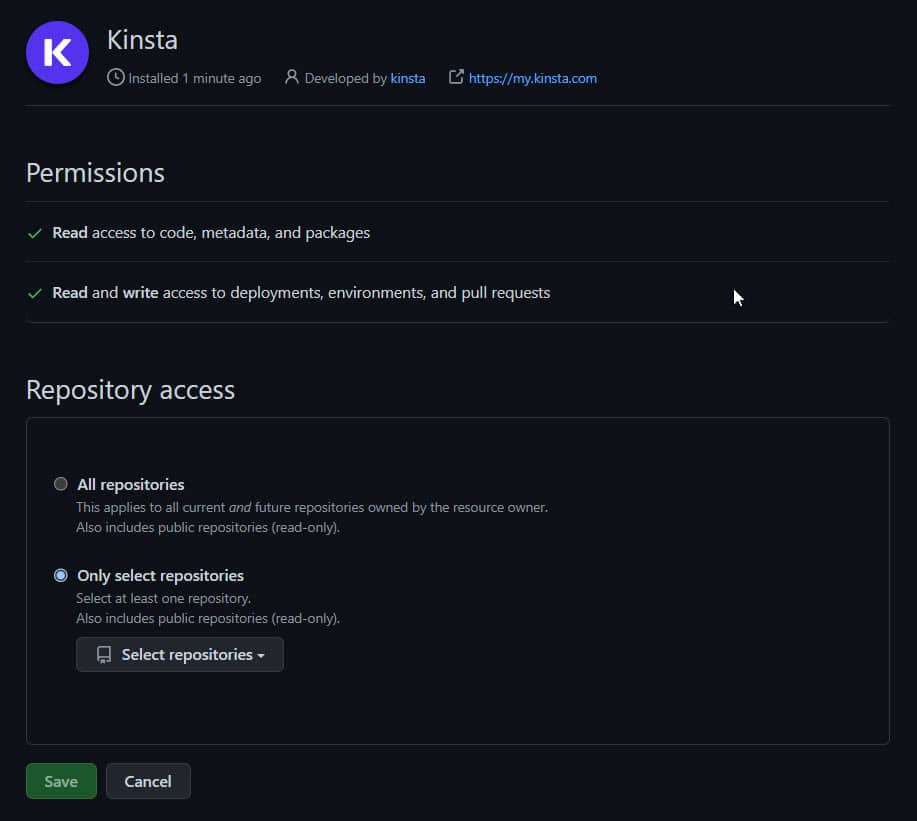Click the person icon near Developed by

click(x=291, y=78)
